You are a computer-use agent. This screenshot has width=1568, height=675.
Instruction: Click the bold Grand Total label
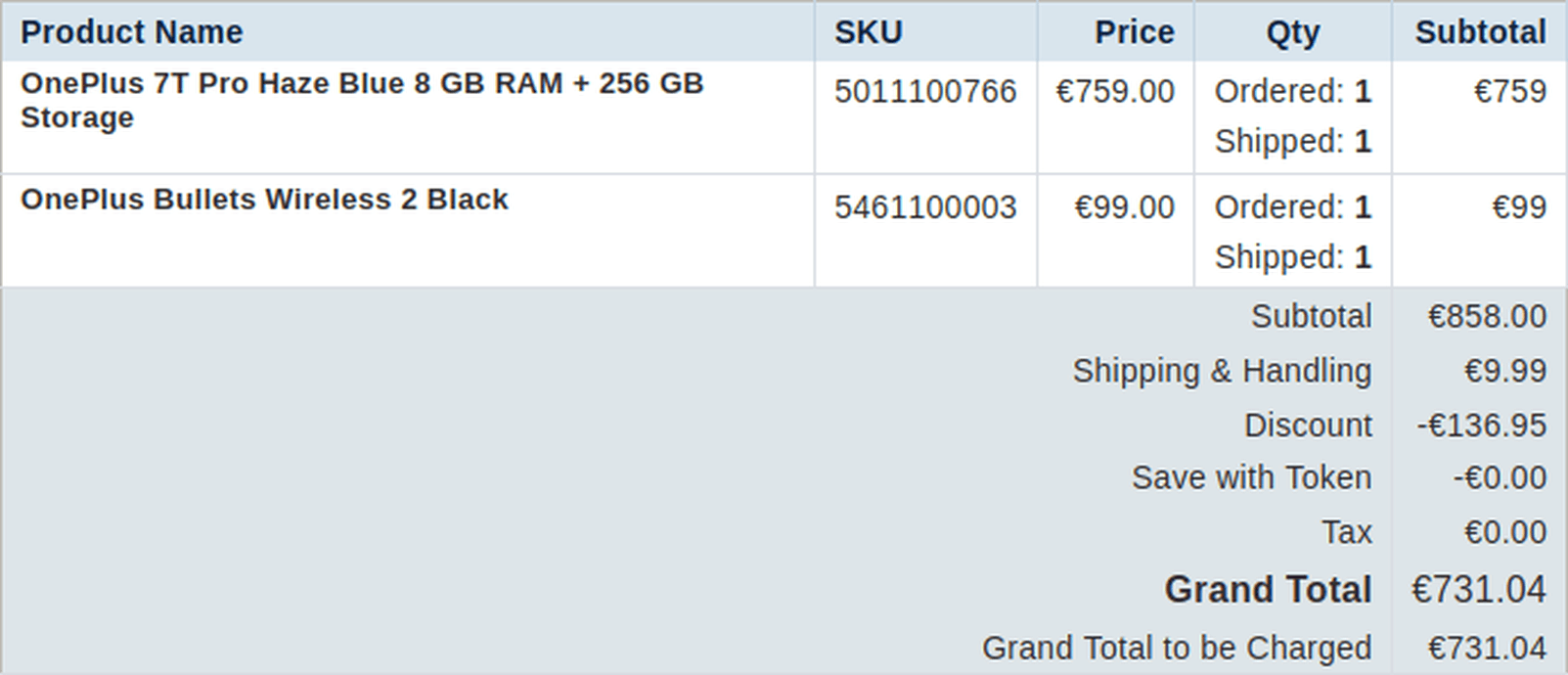pos(1268,590)
